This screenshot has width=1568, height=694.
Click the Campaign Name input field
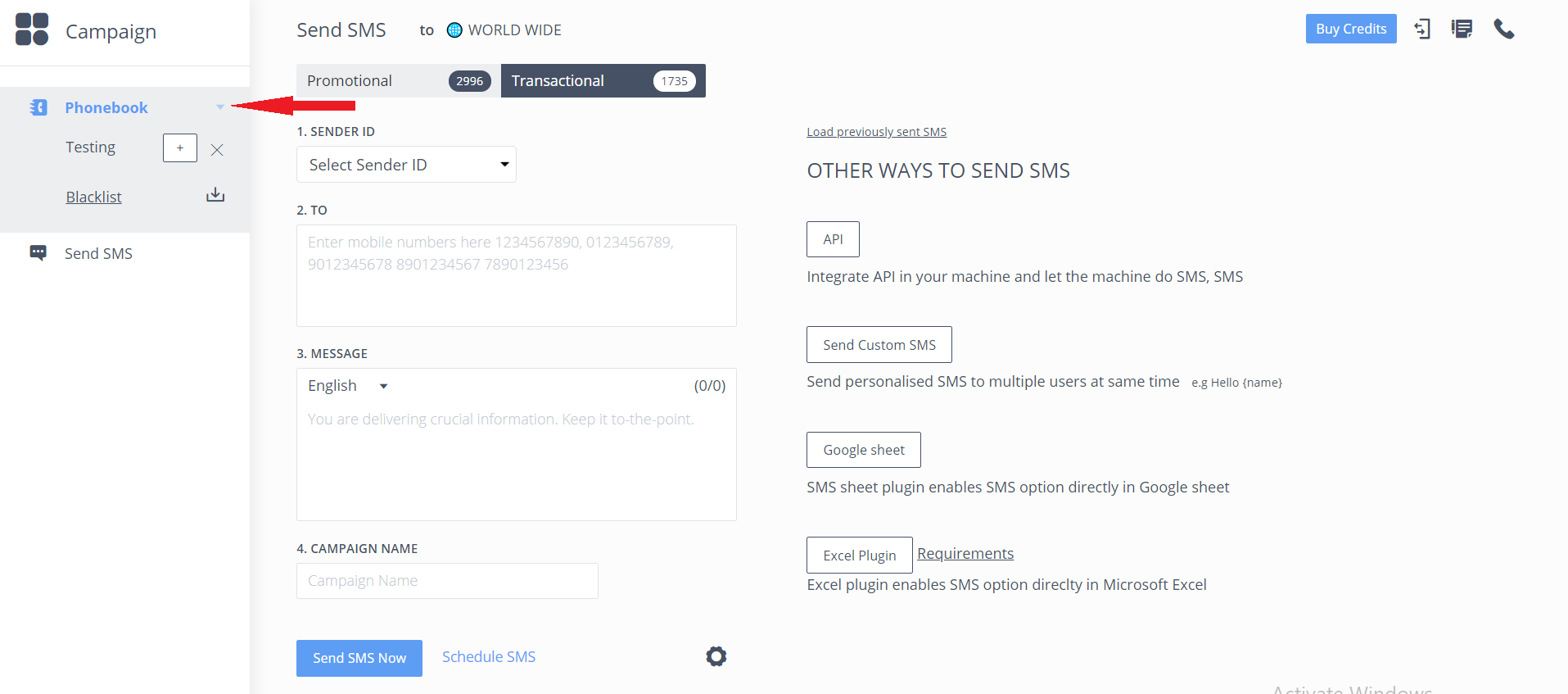(447, 581)
